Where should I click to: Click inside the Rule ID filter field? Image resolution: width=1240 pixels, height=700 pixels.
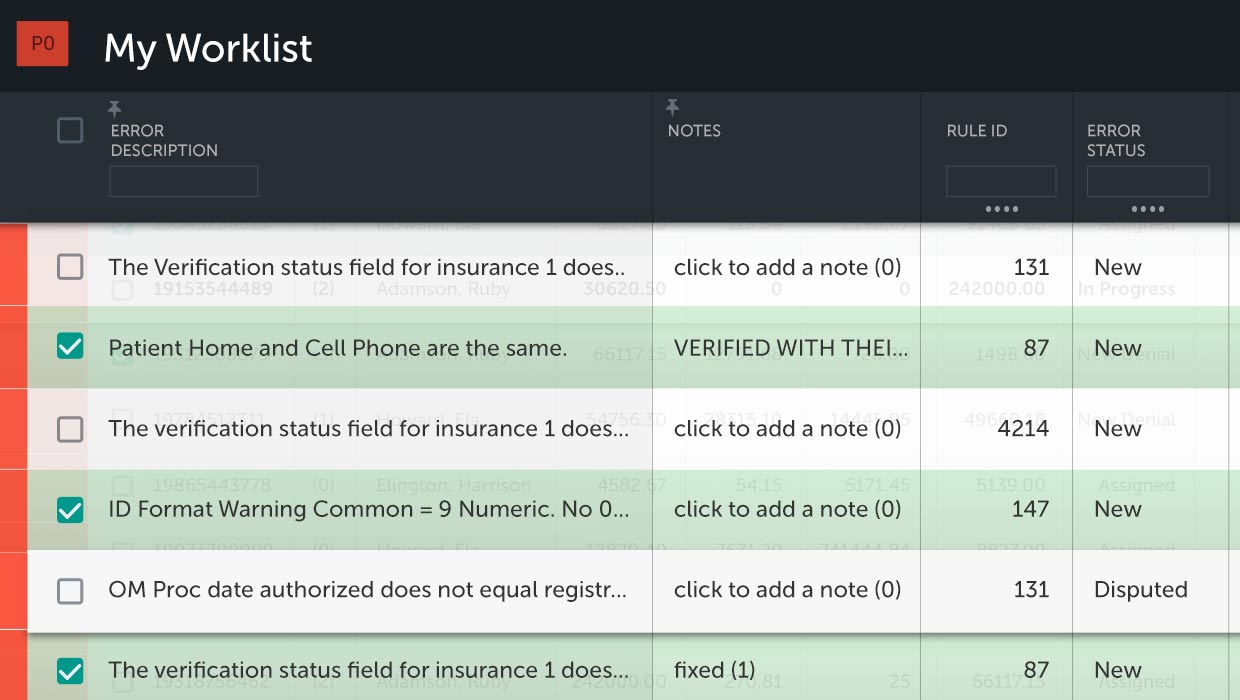1001,181
